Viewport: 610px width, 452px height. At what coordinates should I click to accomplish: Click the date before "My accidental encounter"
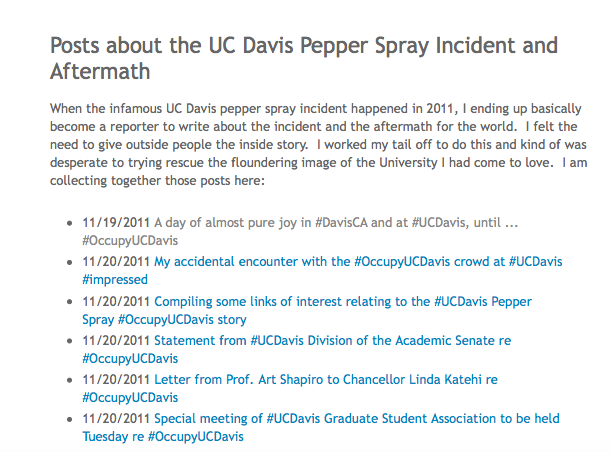(x=117, y=262)
